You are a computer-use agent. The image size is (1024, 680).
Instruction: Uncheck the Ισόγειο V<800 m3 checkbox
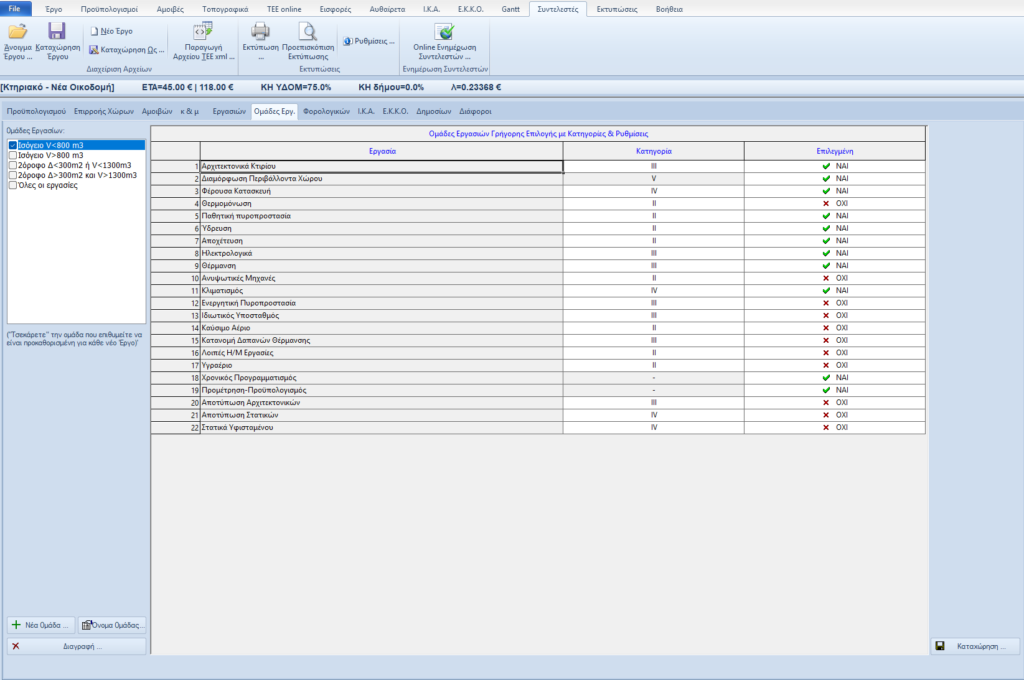point(13,145)
